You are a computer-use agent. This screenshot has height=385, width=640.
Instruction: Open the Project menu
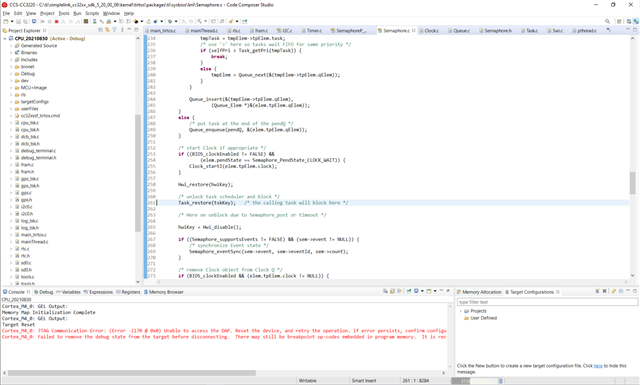tap(47, 13)
